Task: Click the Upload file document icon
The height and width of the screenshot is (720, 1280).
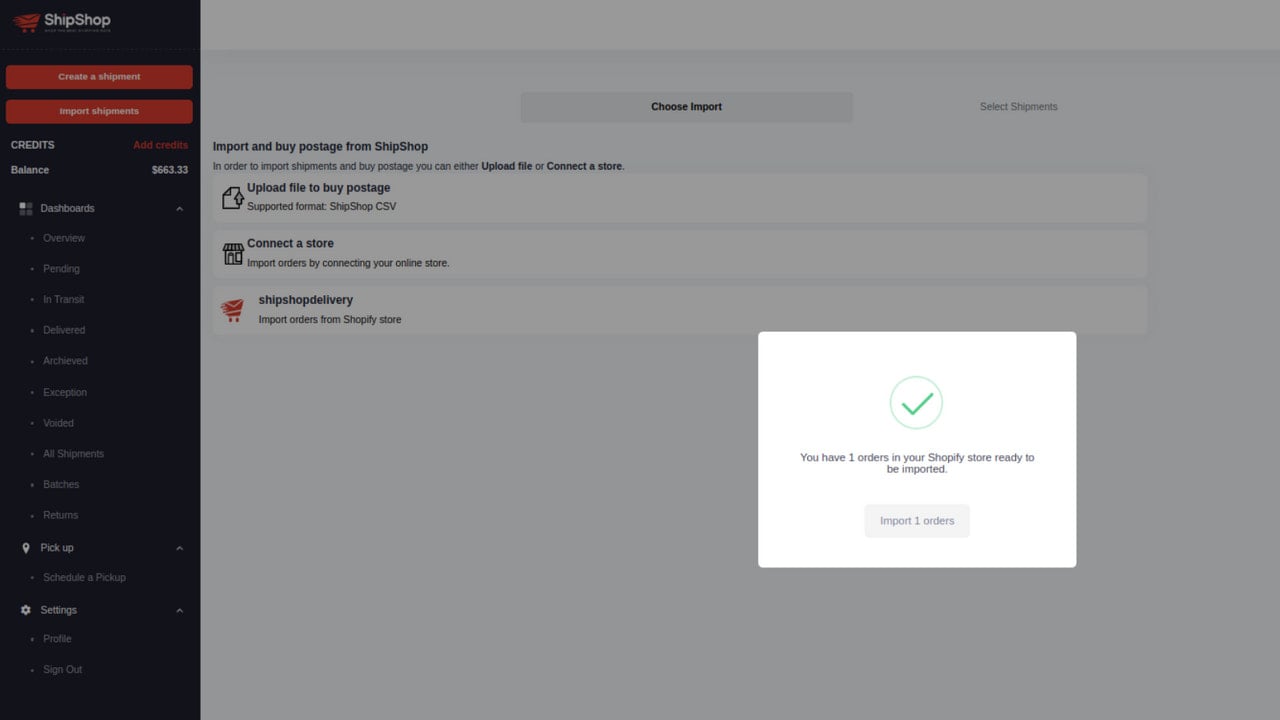Action: pyautogui.click(x=232, y=197)
